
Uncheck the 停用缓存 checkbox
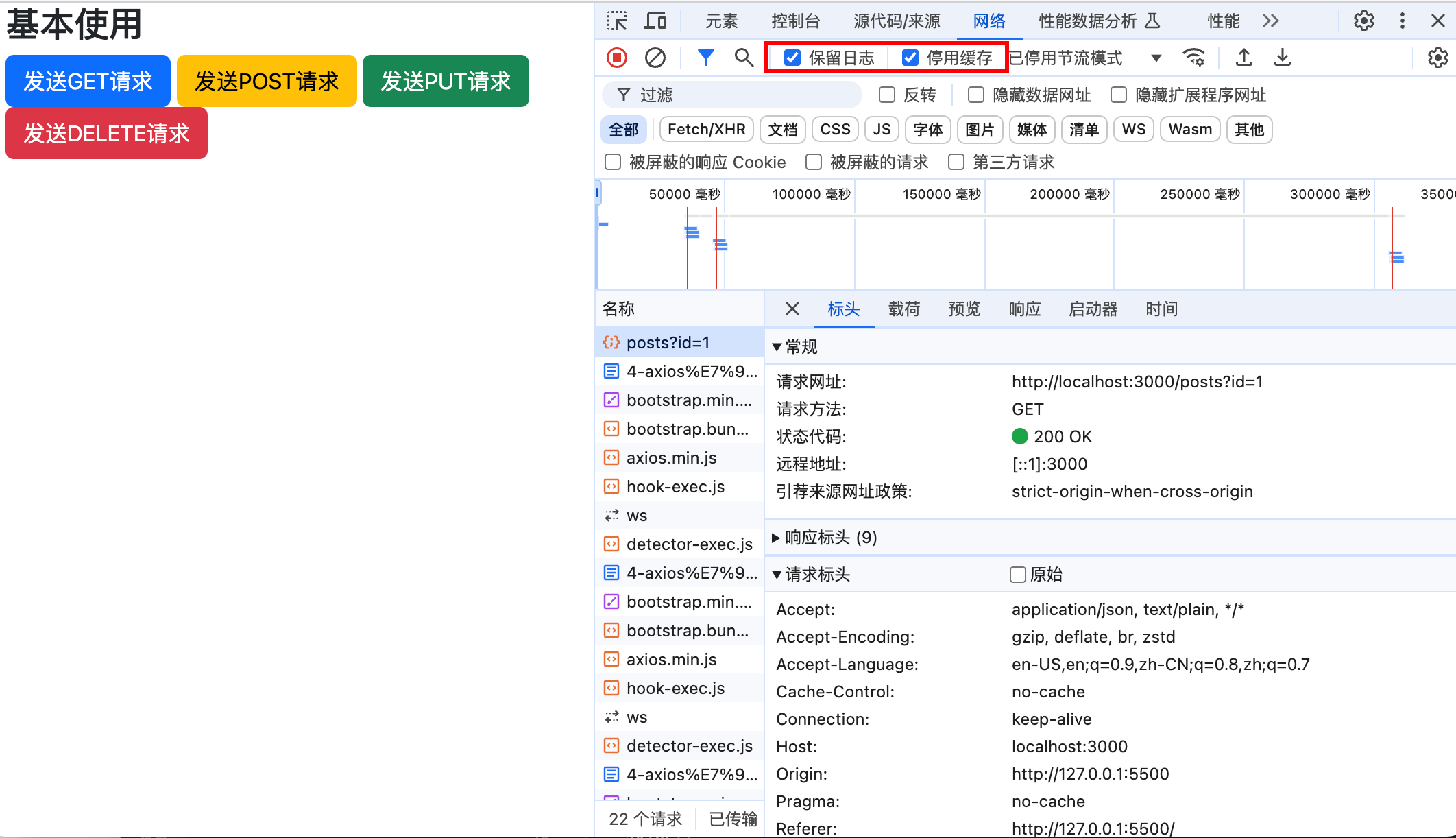click(x=910, y=58)
